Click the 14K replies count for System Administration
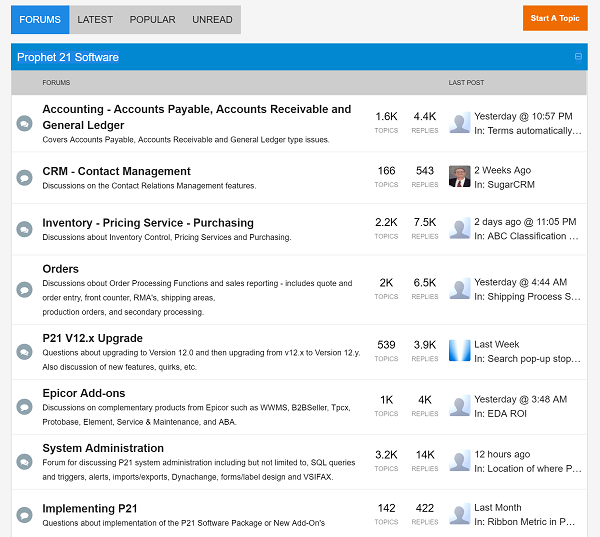This screenshot has width=600, height=537. [425, 455]
